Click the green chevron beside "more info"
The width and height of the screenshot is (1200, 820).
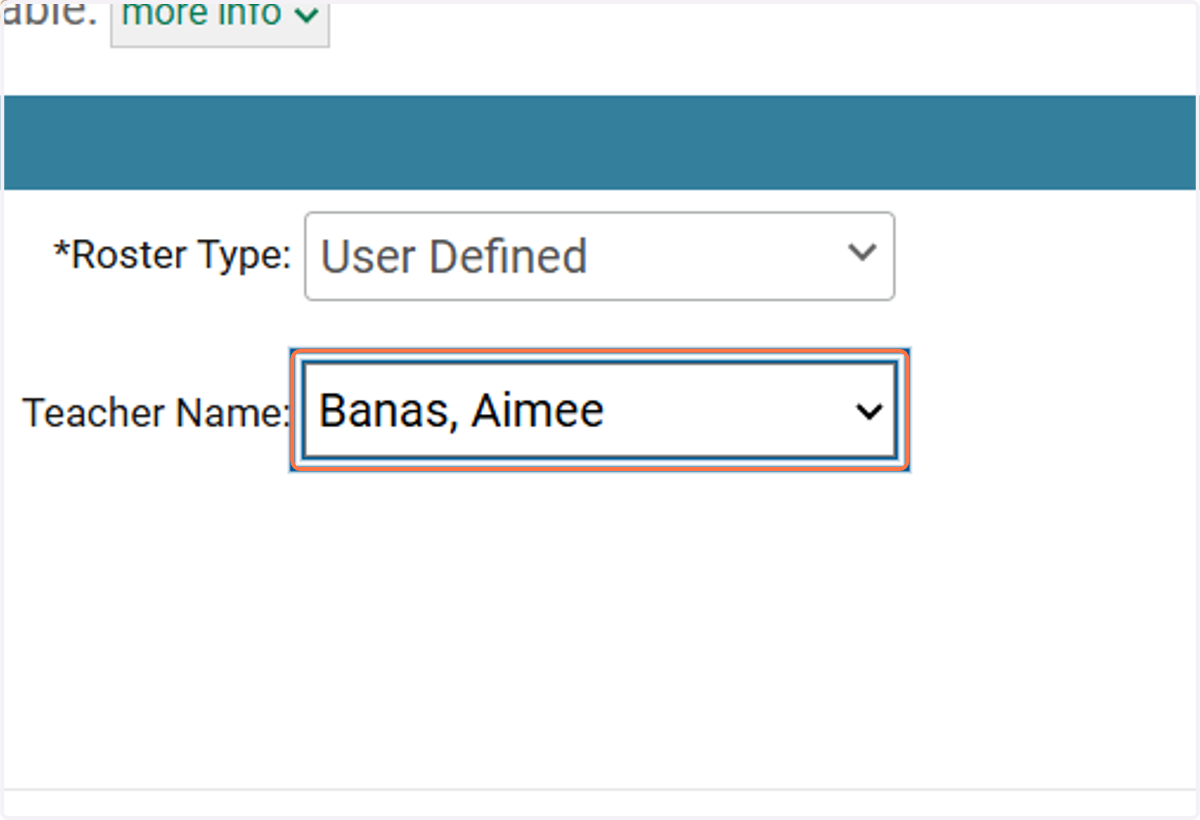(306, 16)
